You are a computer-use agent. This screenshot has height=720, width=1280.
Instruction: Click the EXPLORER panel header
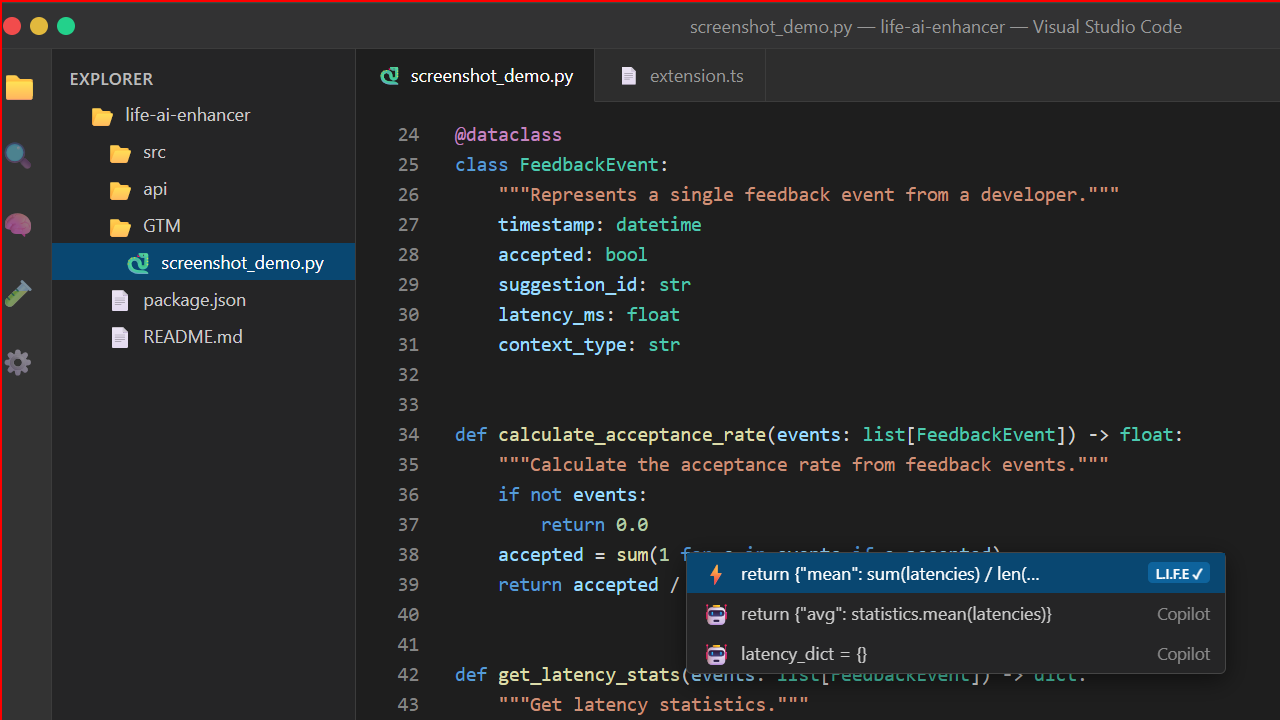[x=111, y=79]
